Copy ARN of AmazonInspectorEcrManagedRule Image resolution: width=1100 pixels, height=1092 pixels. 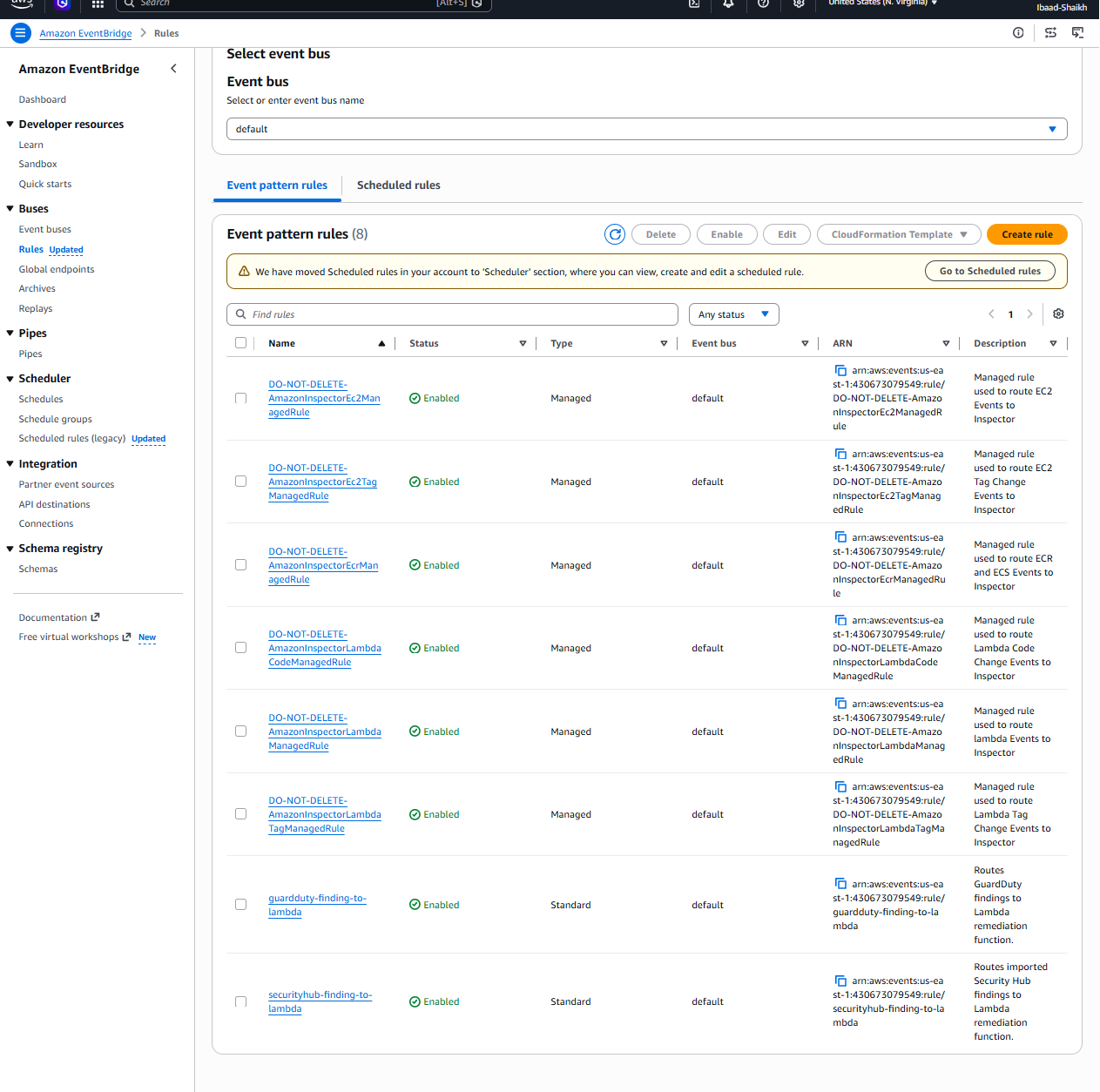click(840, 537)
